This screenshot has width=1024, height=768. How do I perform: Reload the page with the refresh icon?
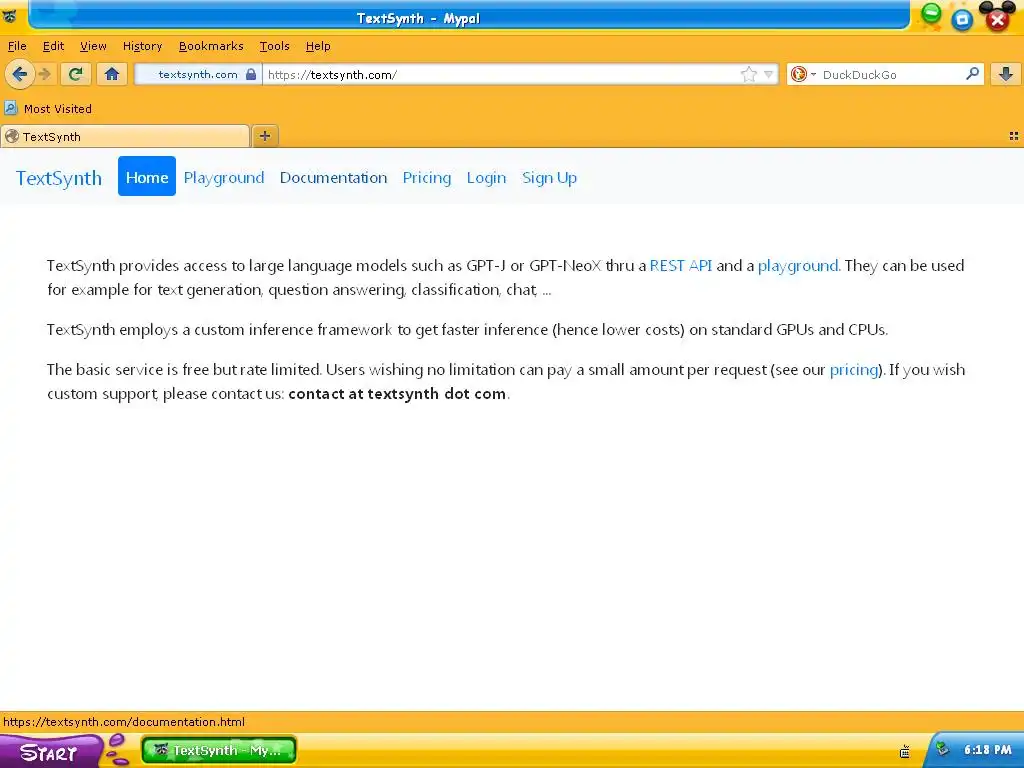point(76,74)
